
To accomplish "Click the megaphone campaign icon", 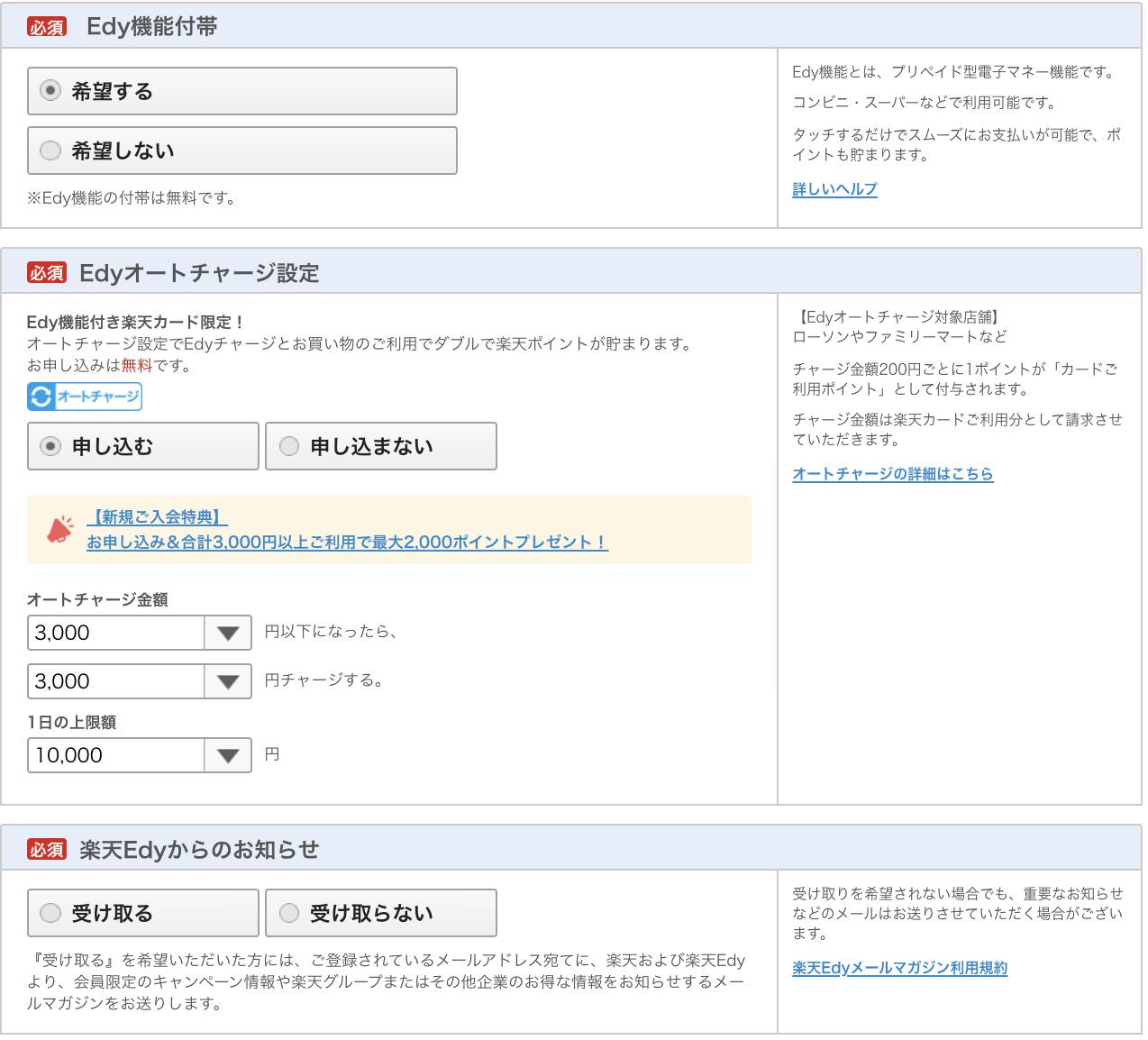I will [x=58, y=530].
